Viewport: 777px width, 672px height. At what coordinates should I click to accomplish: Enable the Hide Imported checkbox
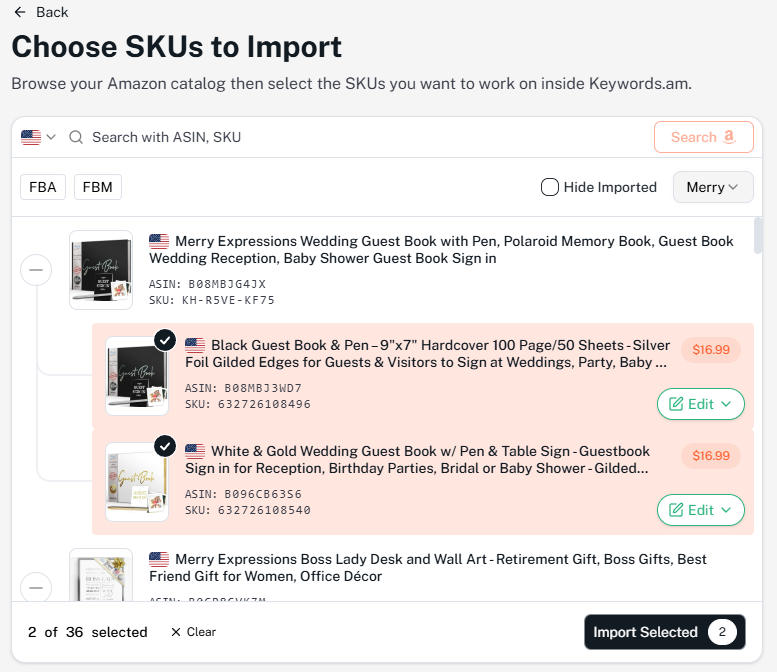550,187
